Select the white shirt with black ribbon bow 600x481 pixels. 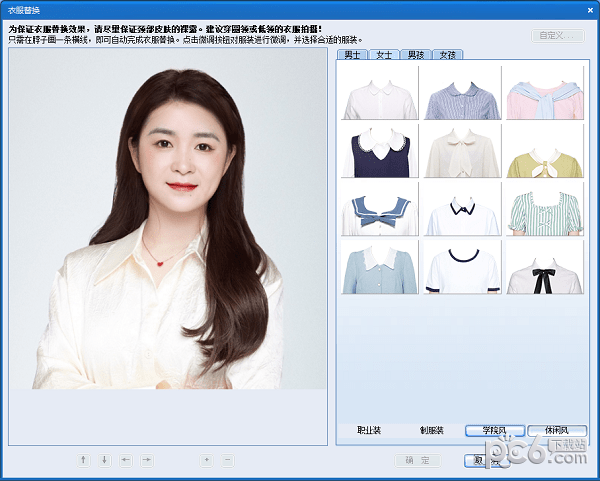pyautogui.click(x=544, y=267)
